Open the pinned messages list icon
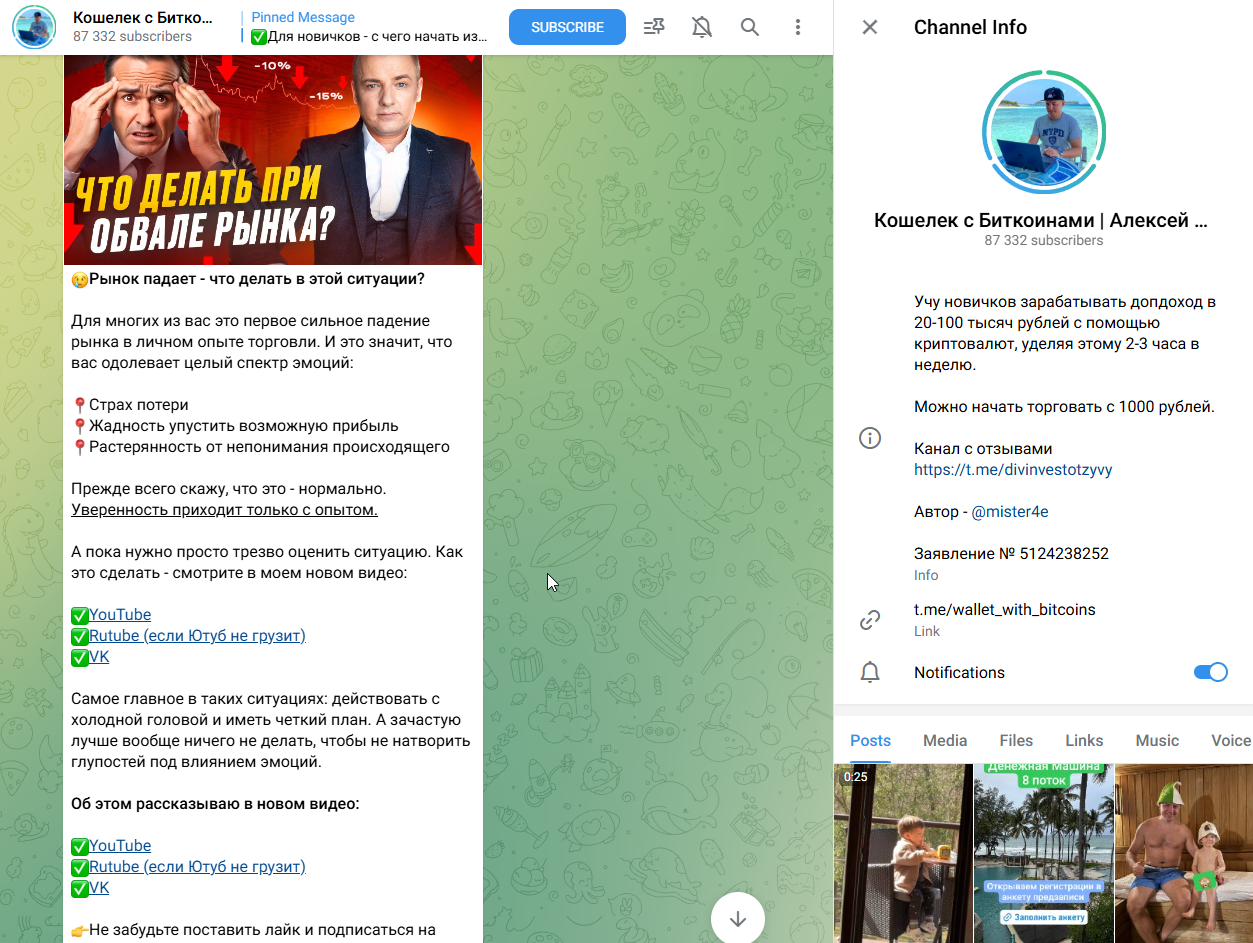This screenshot has height=943, width=1253. 654,27
